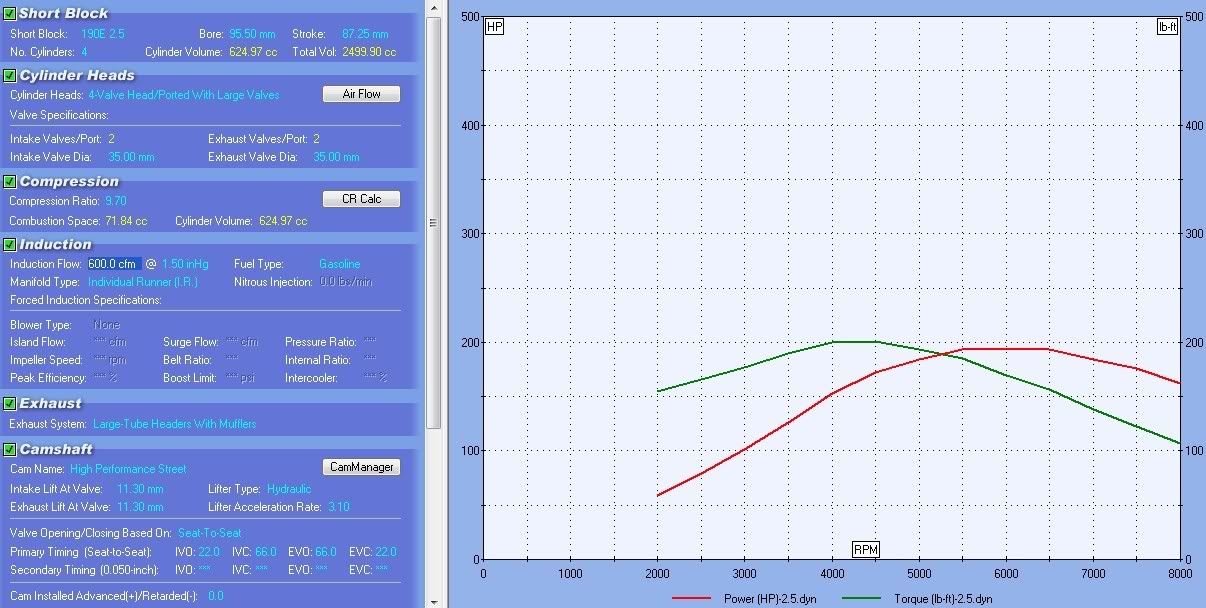Click the lb-ft axis label on graph
The image size is (1206, 608).
coord(1166,27)
